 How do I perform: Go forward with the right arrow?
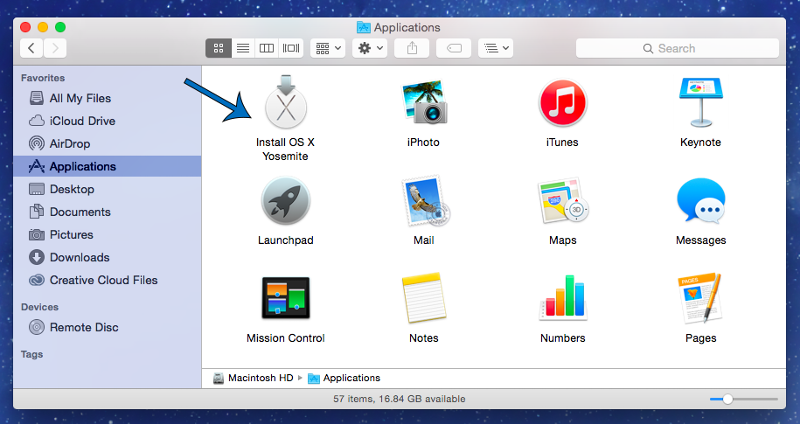click(x=55, y=48)
